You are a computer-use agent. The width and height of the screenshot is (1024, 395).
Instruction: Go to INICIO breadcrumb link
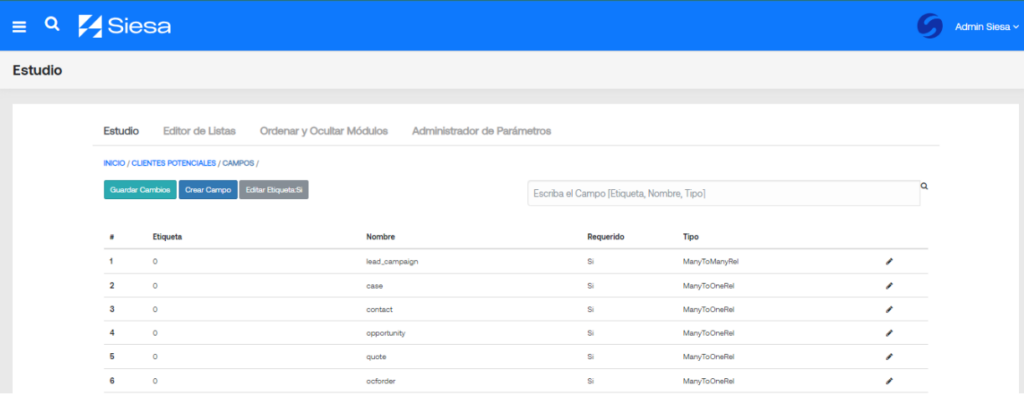[x=114, y=163]
